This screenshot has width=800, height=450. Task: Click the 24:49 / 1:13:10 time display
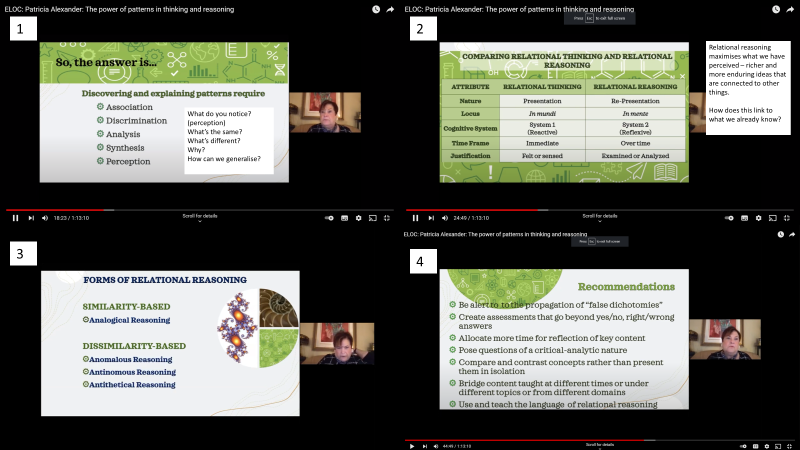tap(471, 218)
